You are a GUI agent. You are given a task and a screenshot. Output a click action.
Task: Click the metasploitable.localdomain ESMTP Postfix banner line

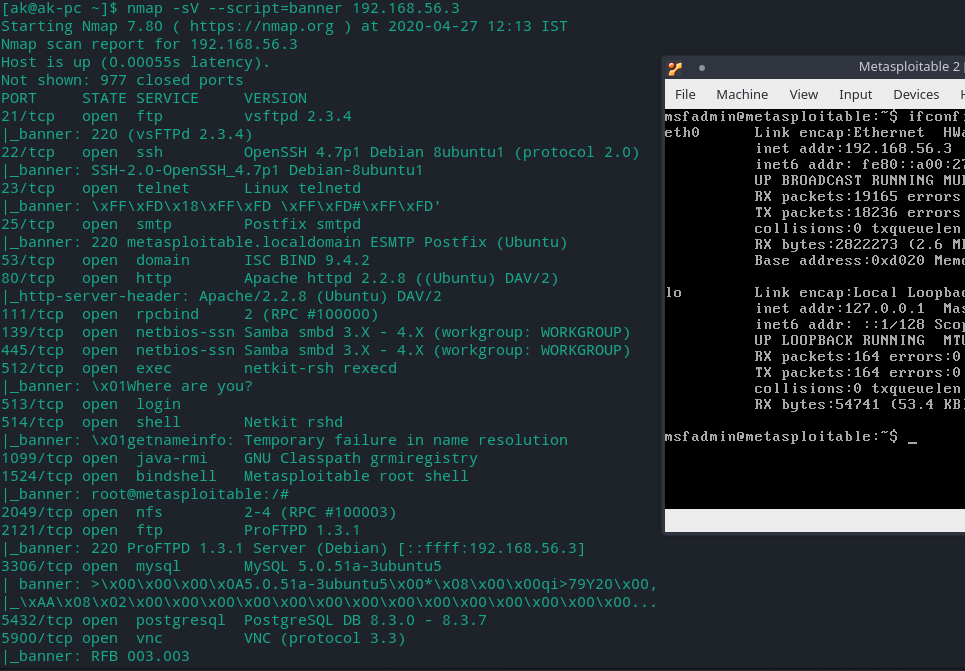(x=284, y=242)
